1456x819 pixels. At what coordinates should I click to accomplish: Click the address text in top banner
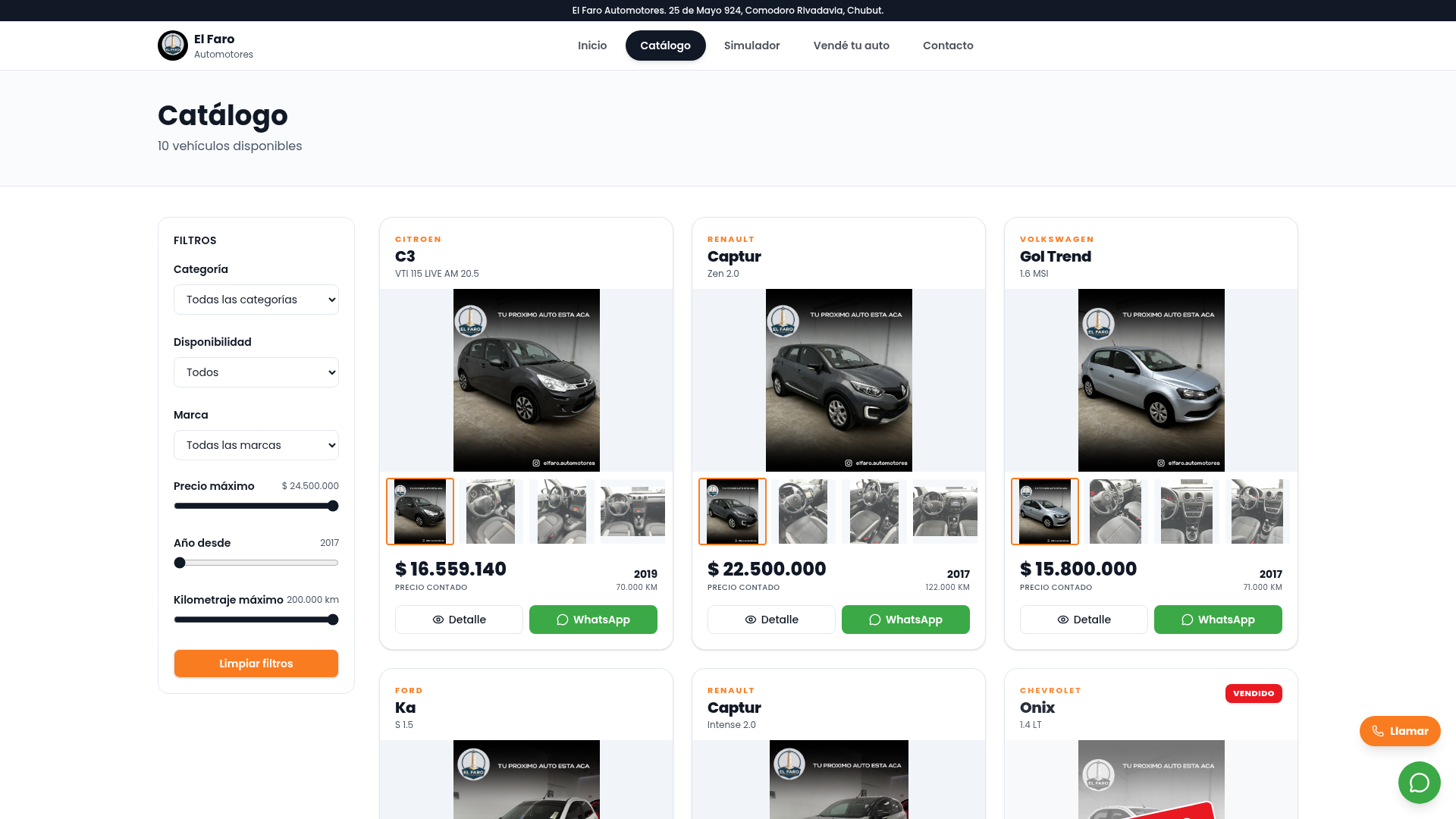pos(728,11)
